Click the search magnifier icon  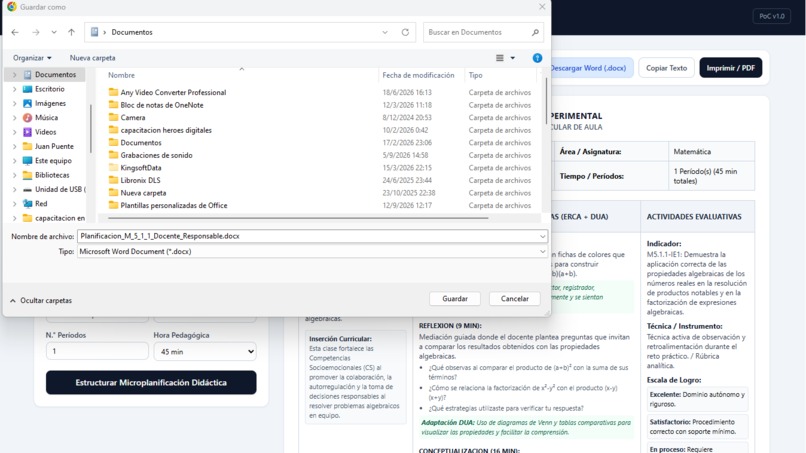(535, 32)
